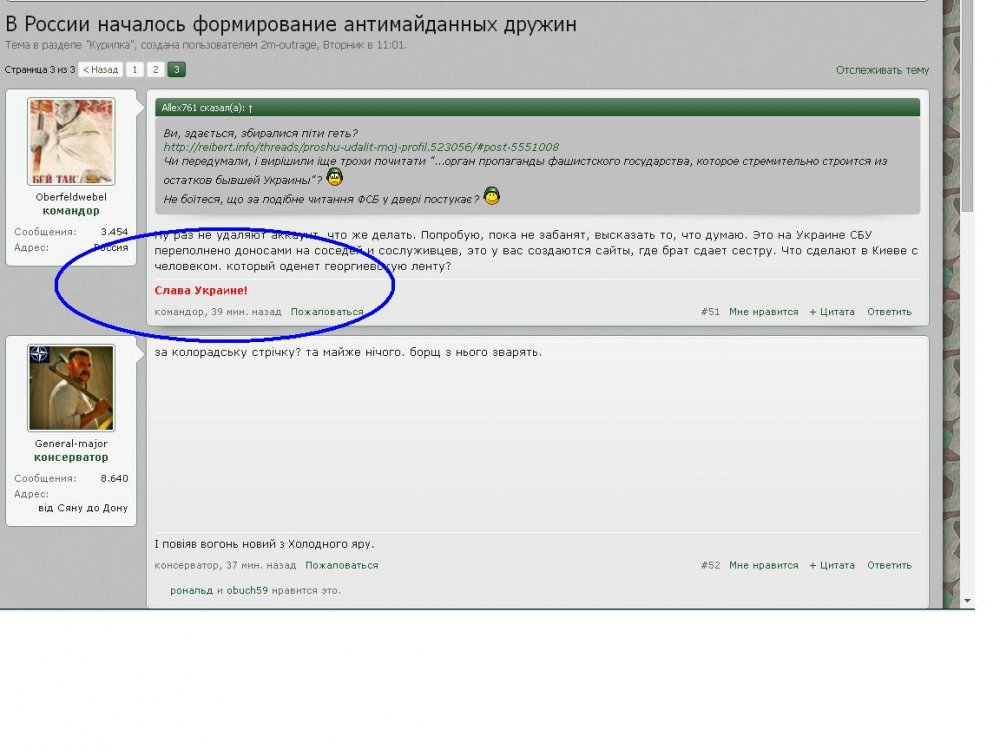The width and height of the screenshot is (1000, 750).
Task: Open obuch59's profile in likes list
Action: tap(247, 591)
